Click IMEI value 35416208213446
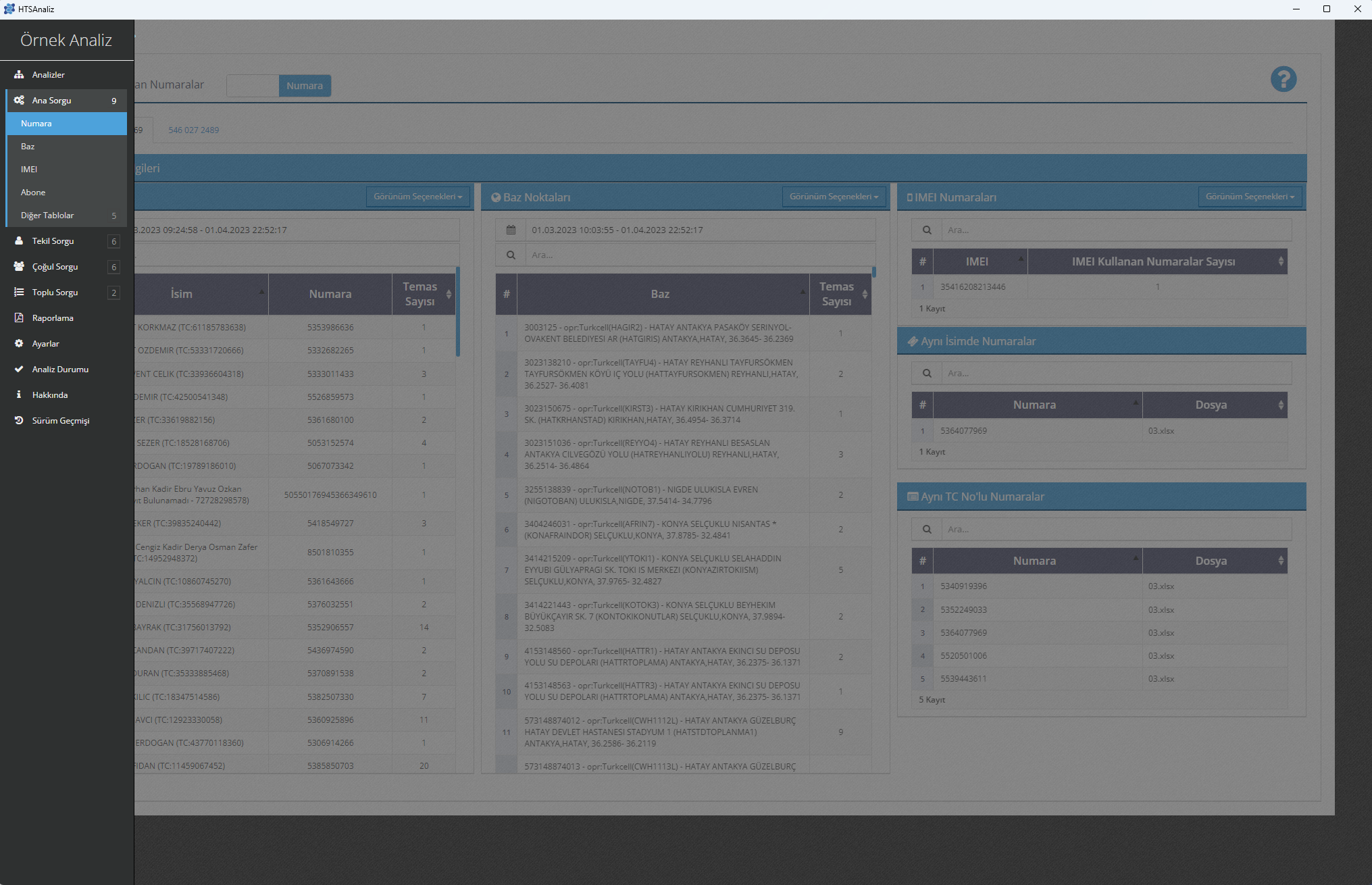This screenshot has height=885, width=1372. 973,287
